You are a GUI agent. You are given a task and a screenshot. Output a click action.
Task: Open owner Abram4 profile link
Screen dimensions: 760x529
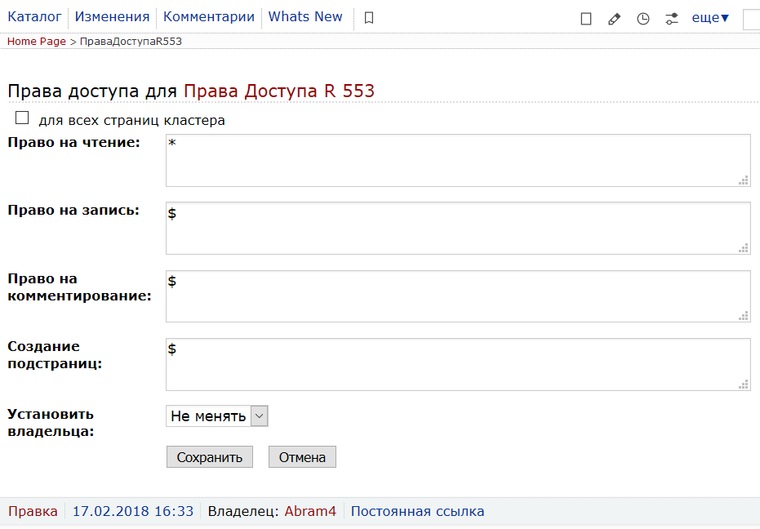tap(310, 511)
